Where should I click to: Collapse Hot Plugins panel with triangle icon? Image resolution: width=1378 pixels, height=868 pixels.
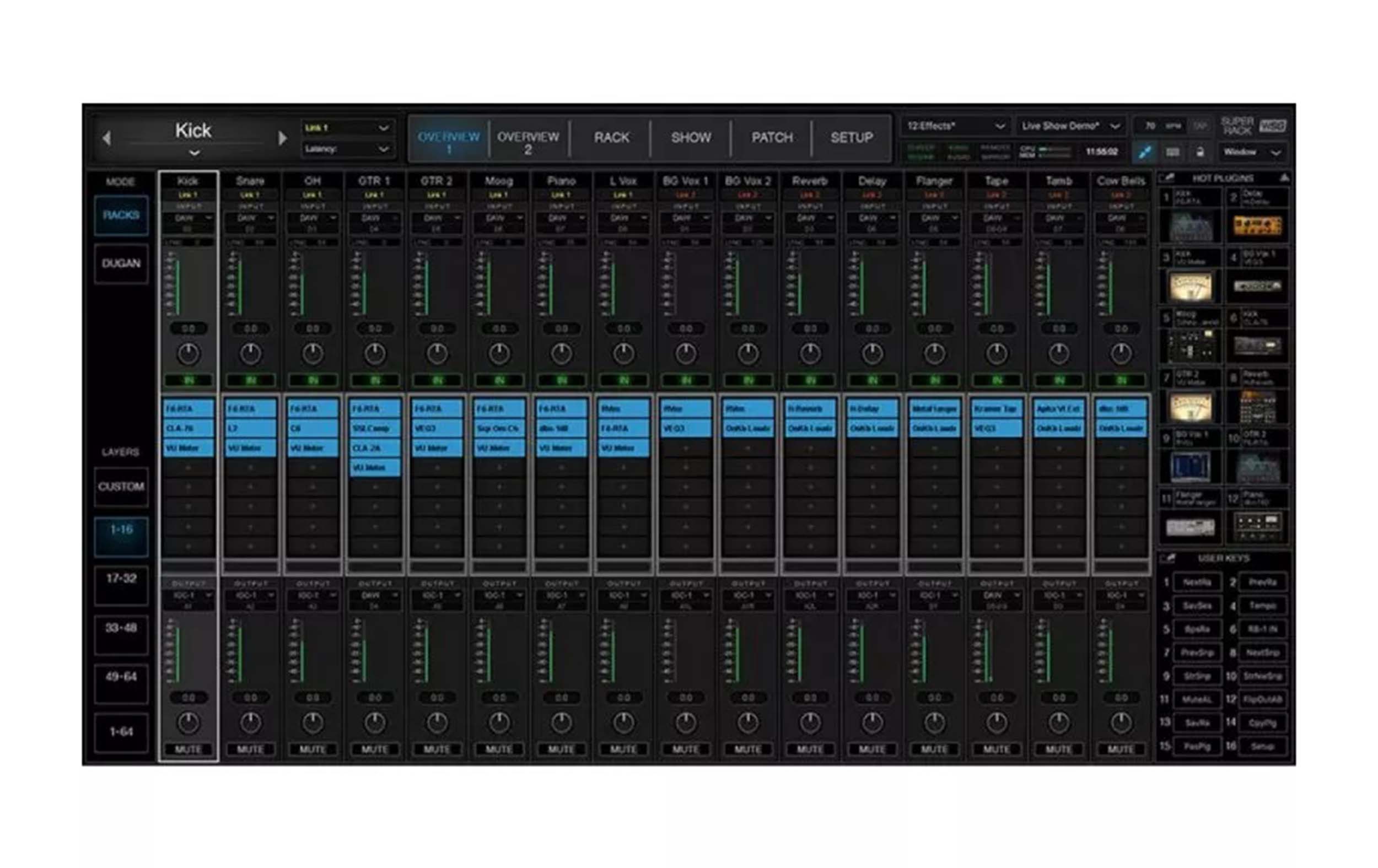point(1284,178)
